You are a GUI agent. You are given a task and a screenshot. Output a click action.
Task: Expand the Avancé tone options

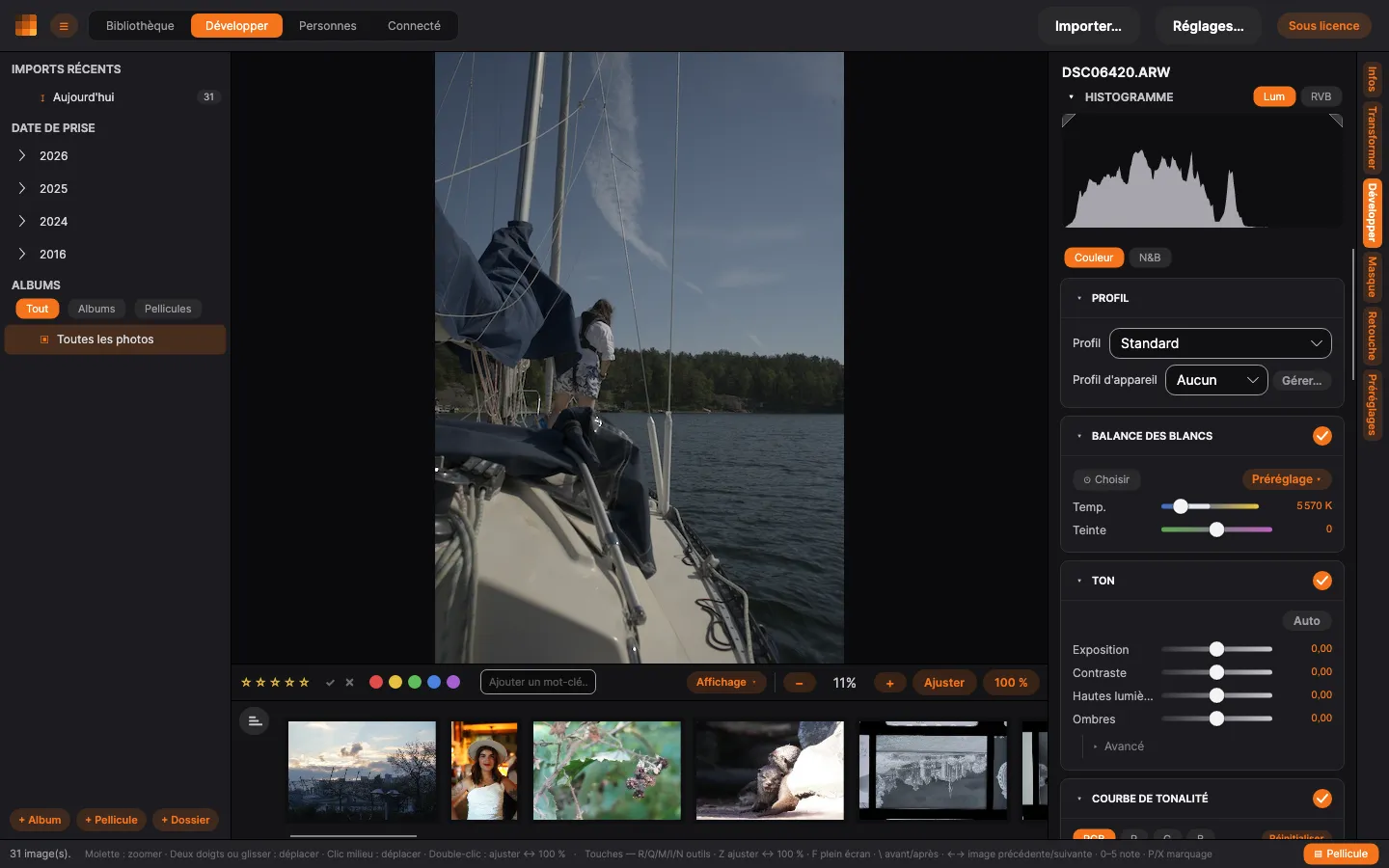coord(1119,746)
